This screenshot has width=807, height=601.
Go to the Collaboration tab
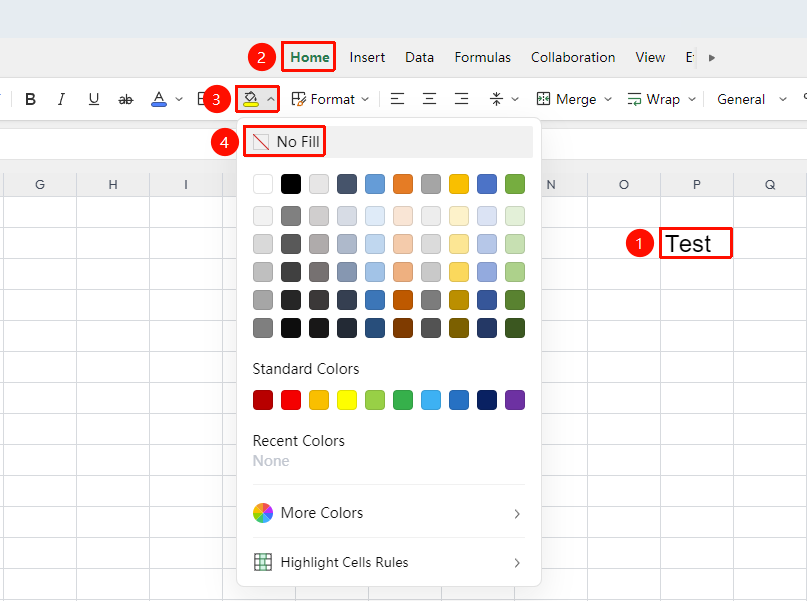pyautogui.click(x=573, y=57)
